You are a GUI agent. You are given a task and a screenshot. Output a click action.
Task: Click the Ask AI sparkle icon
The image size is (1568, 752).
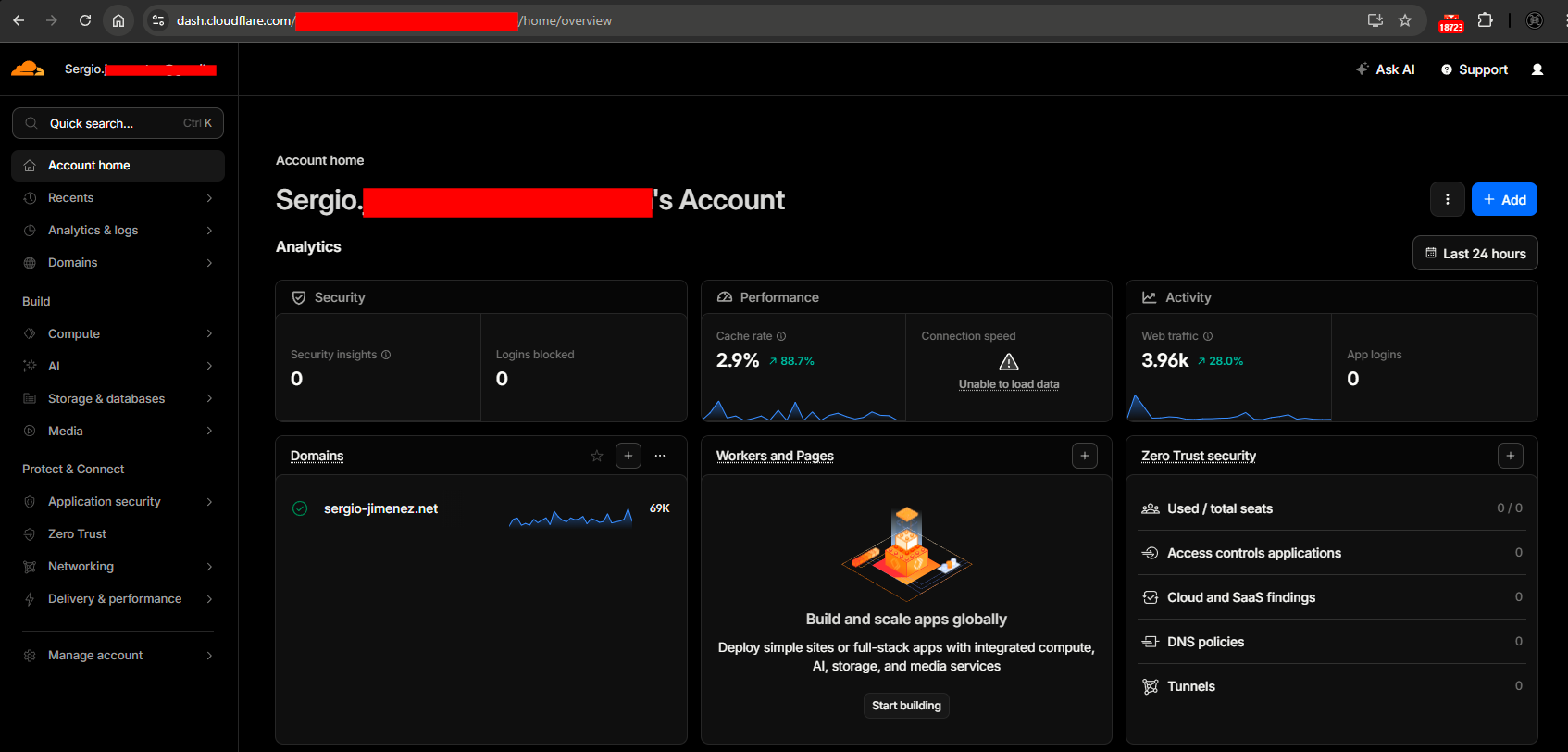(1363, 69)
